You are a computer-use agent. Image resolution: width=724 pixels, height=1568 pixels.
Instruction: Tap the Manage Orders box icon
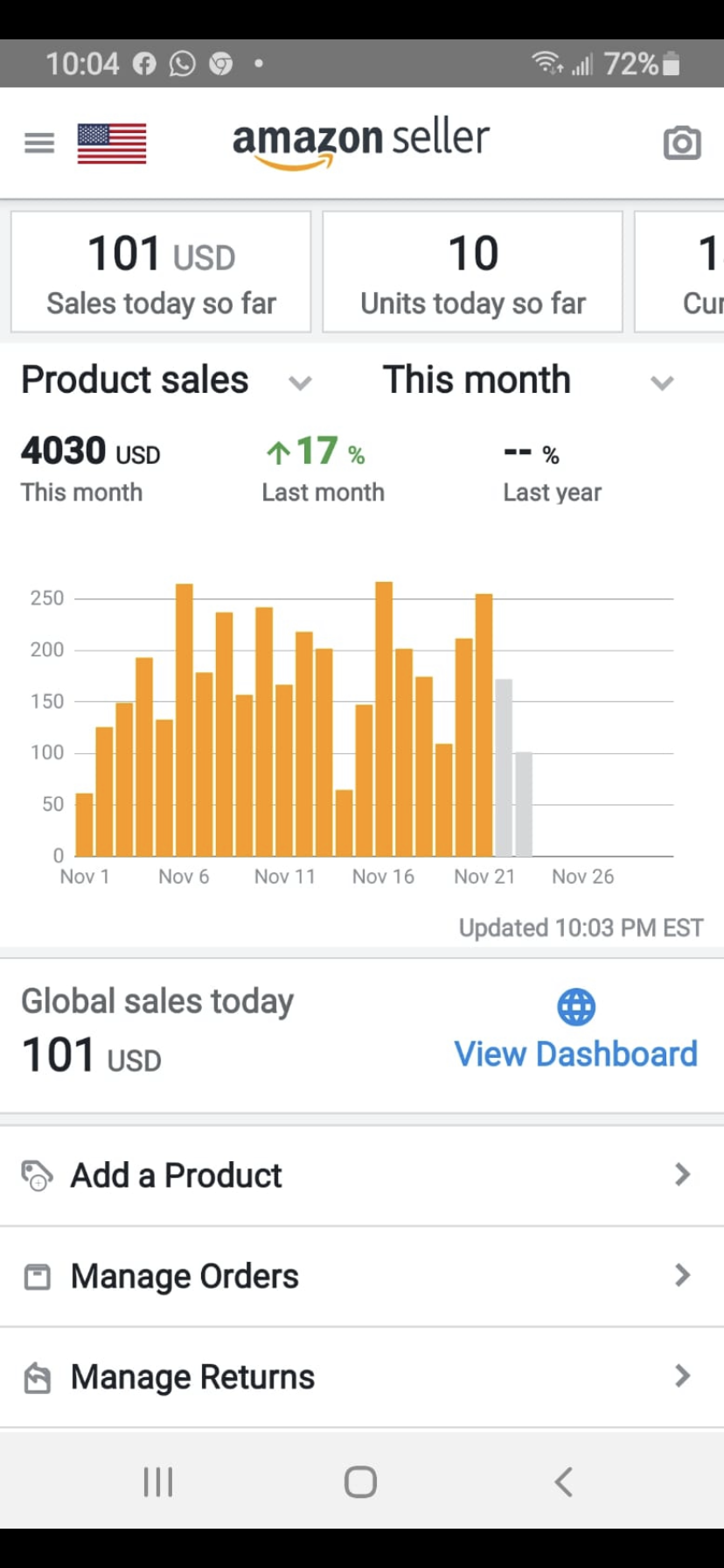pos(37,1277)
